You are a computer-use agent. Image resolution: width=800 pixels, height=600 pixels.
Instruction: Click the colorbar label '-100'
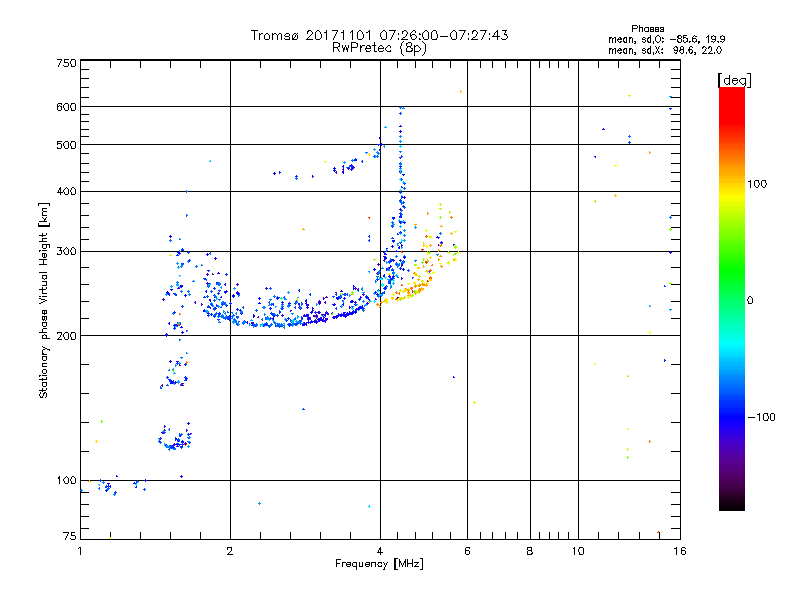762,417
